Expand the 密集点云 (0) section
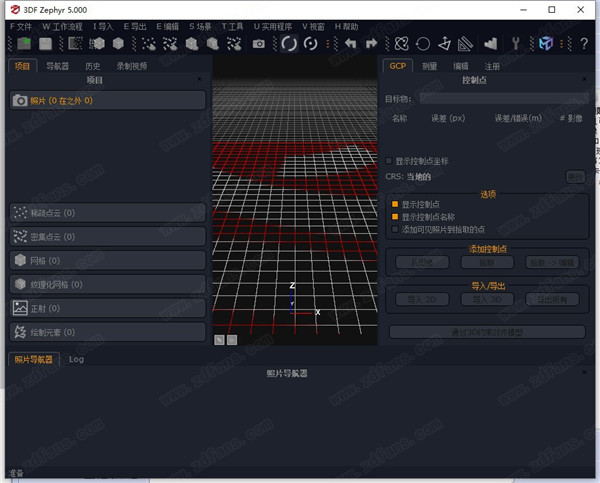The width and height of the screenshot is (600, 483). tap(108, 237)
